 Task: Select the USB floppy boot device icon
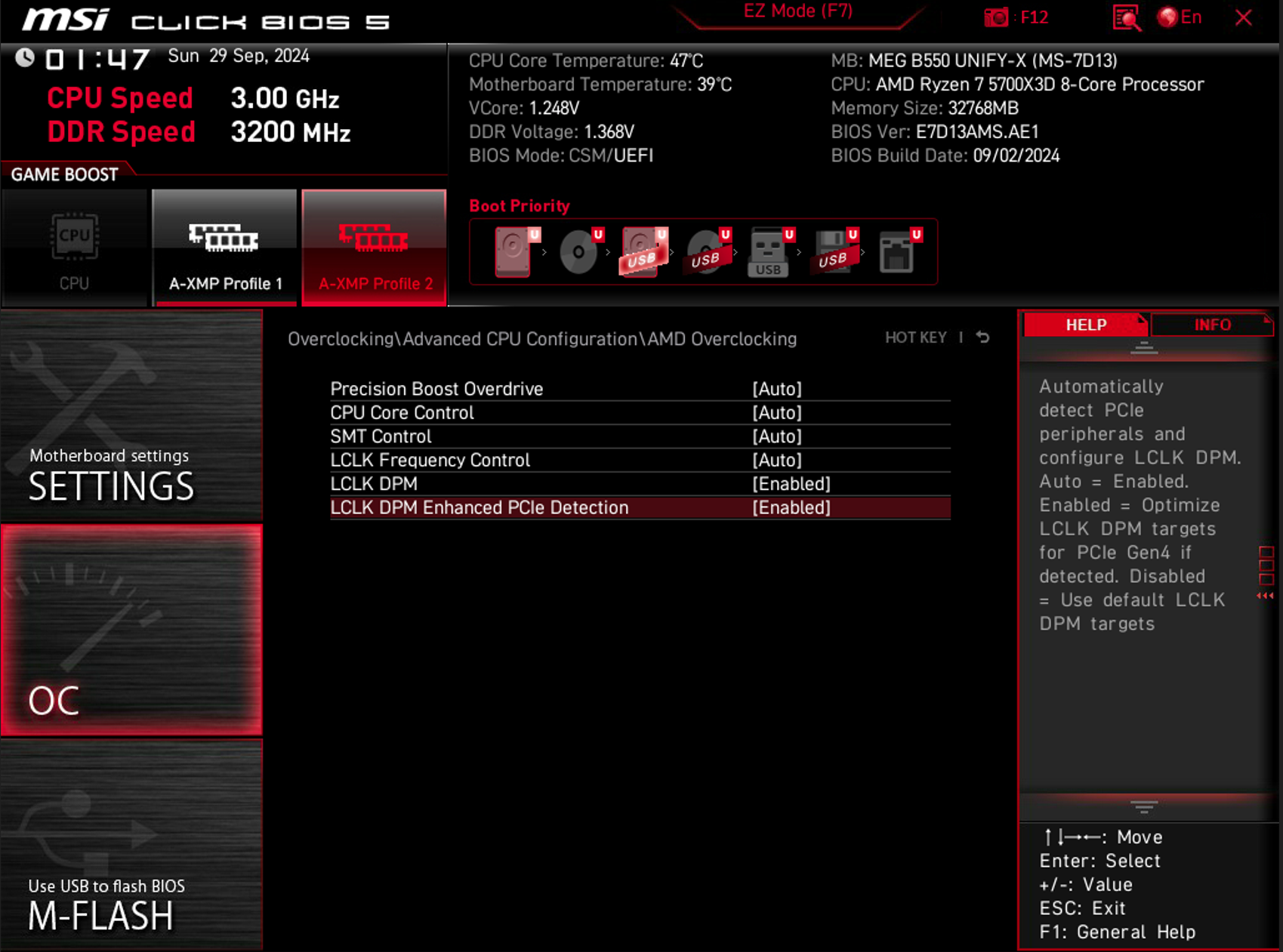click(835, 252)
